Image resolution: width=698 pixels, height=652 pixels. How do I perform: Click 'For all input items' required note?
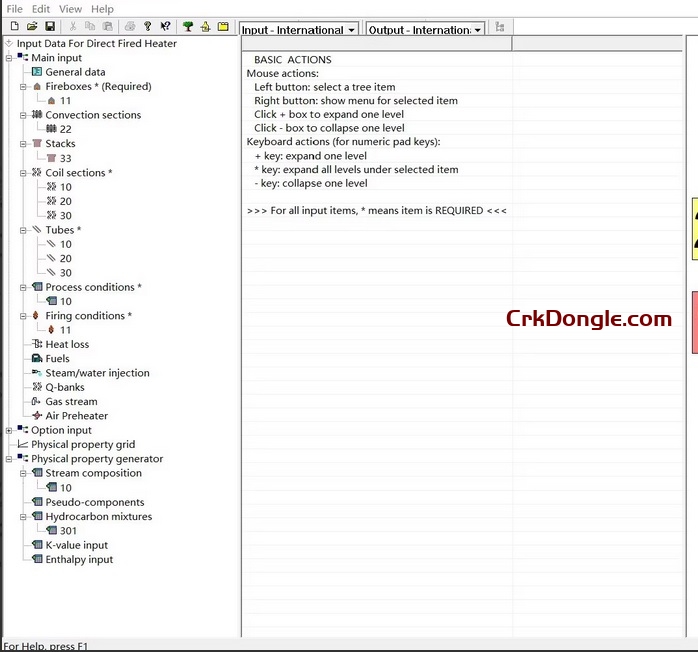pos(377,211)
